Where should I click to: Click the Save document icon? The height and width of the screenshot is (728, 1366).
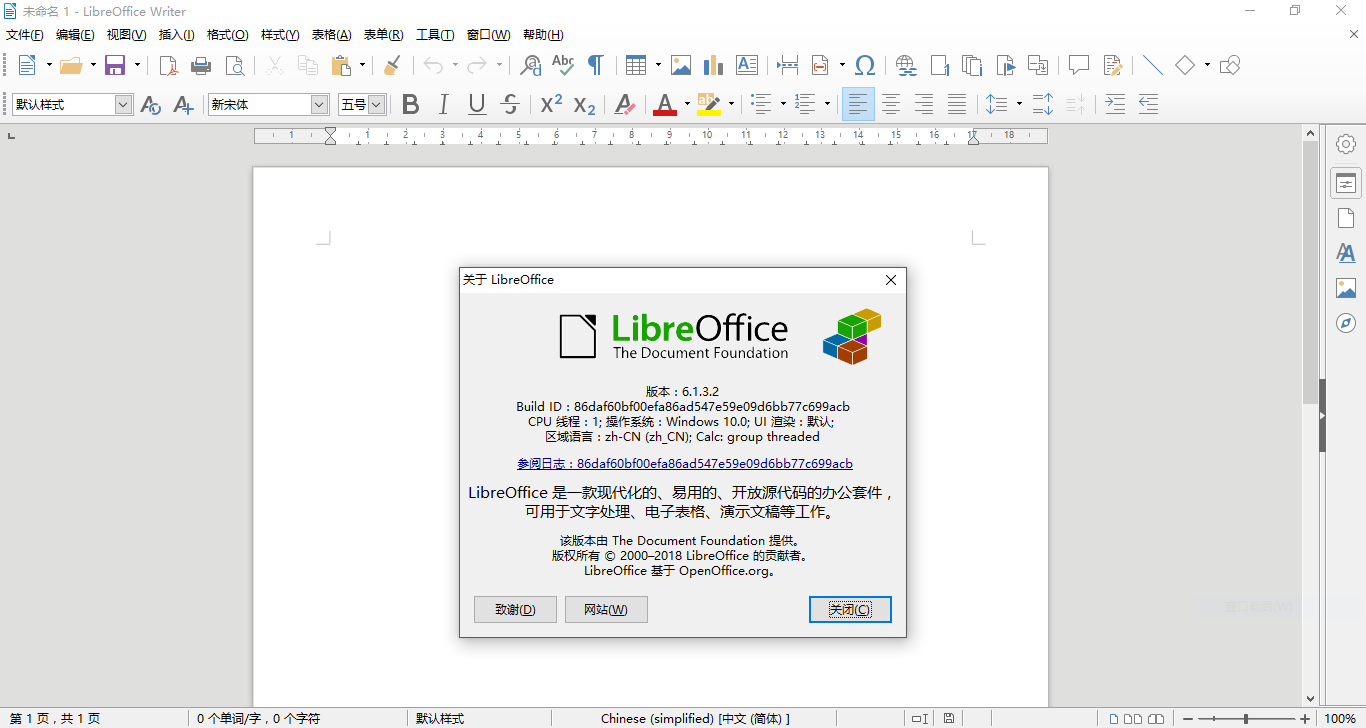(x=115, y=66)
